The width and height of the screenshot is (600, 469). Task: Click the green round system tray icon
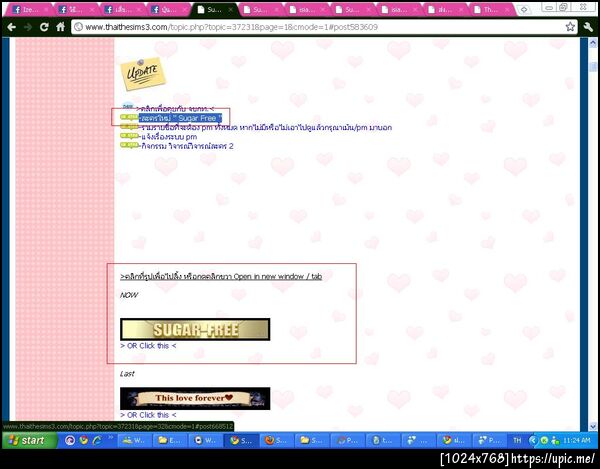coord(544,440)
